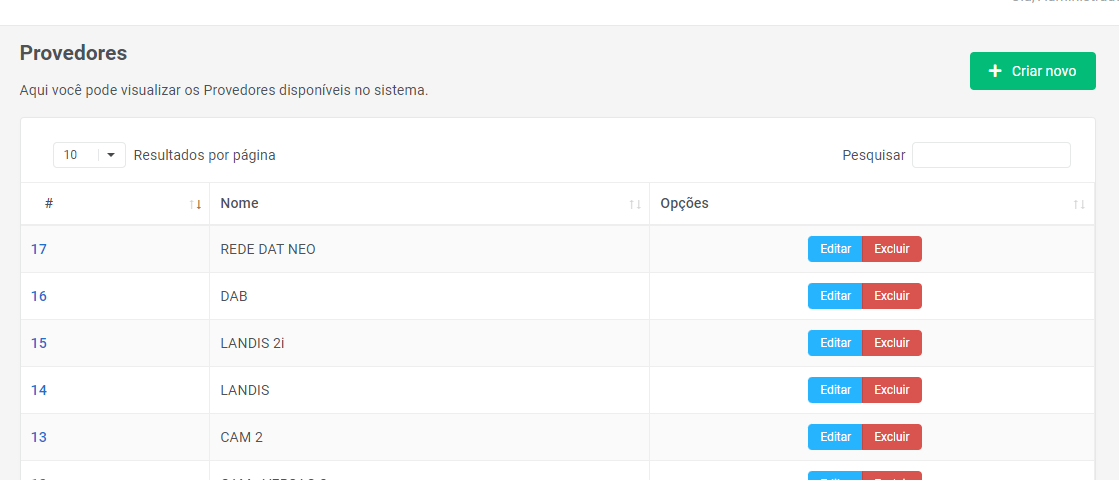Screen dimensions: 1119x480
Task: Click the sort arrows in Opções column
Action: point(1079,204)
